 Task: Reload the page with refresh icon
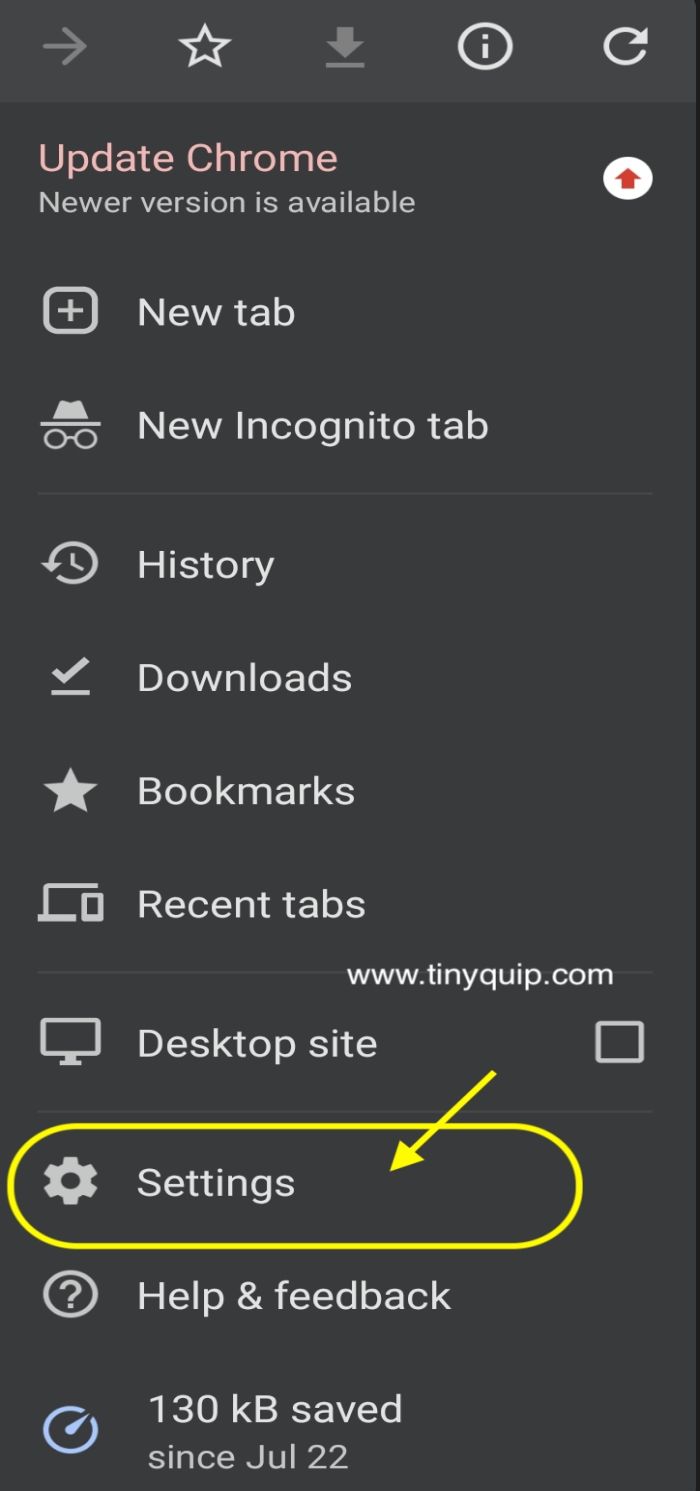point(626,47)
